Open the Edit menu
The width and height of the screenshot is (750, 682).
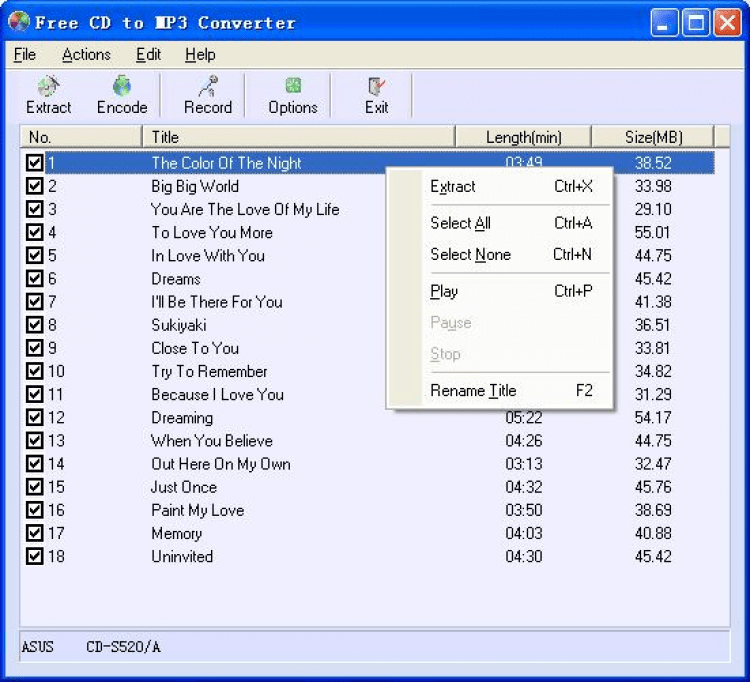click(x=148, y=55)
